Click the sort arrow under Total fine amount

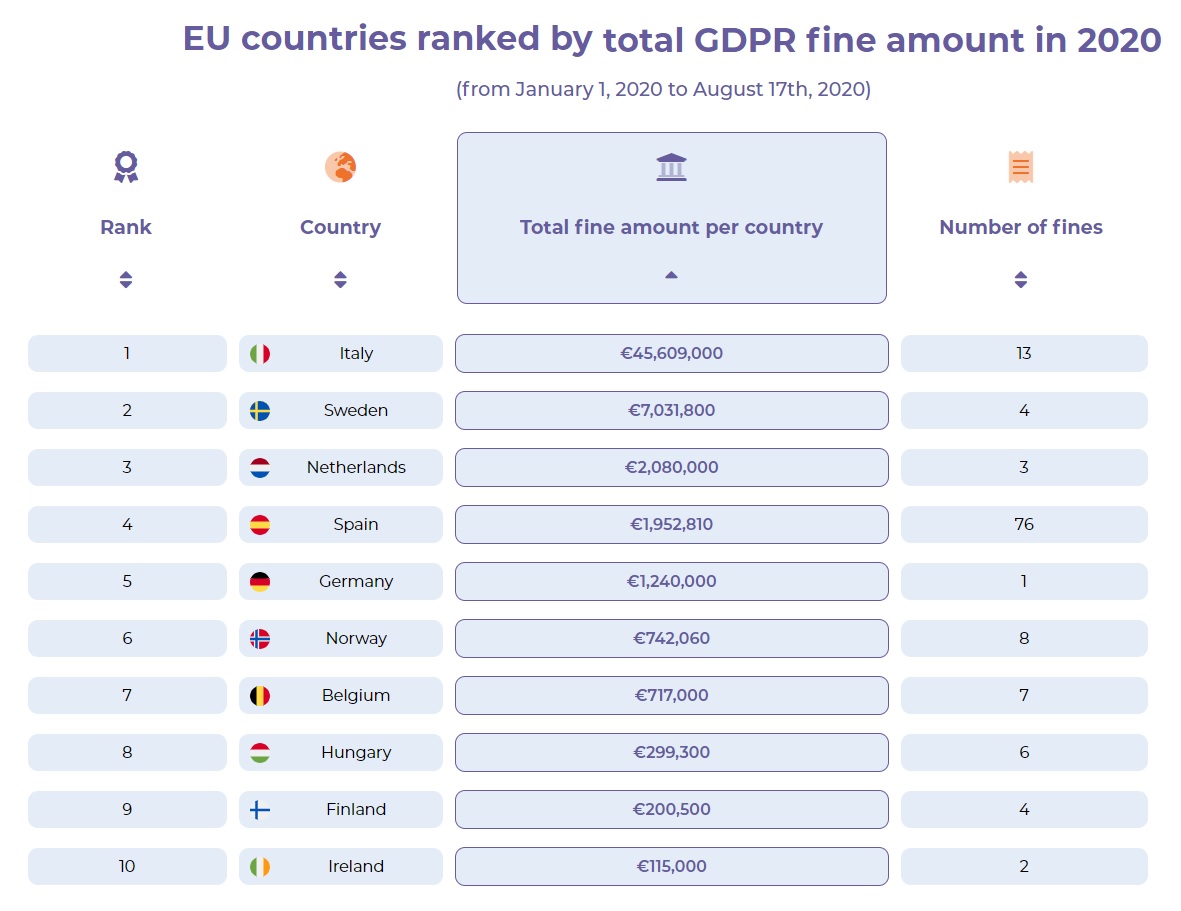(671, 275)
